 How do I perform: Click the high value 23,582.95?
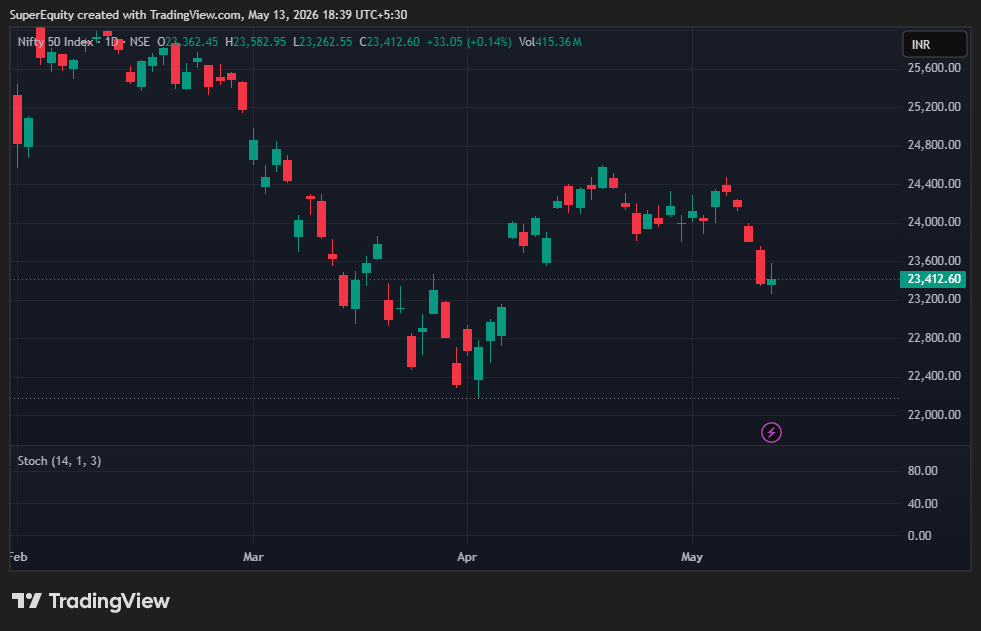(260, 42)
